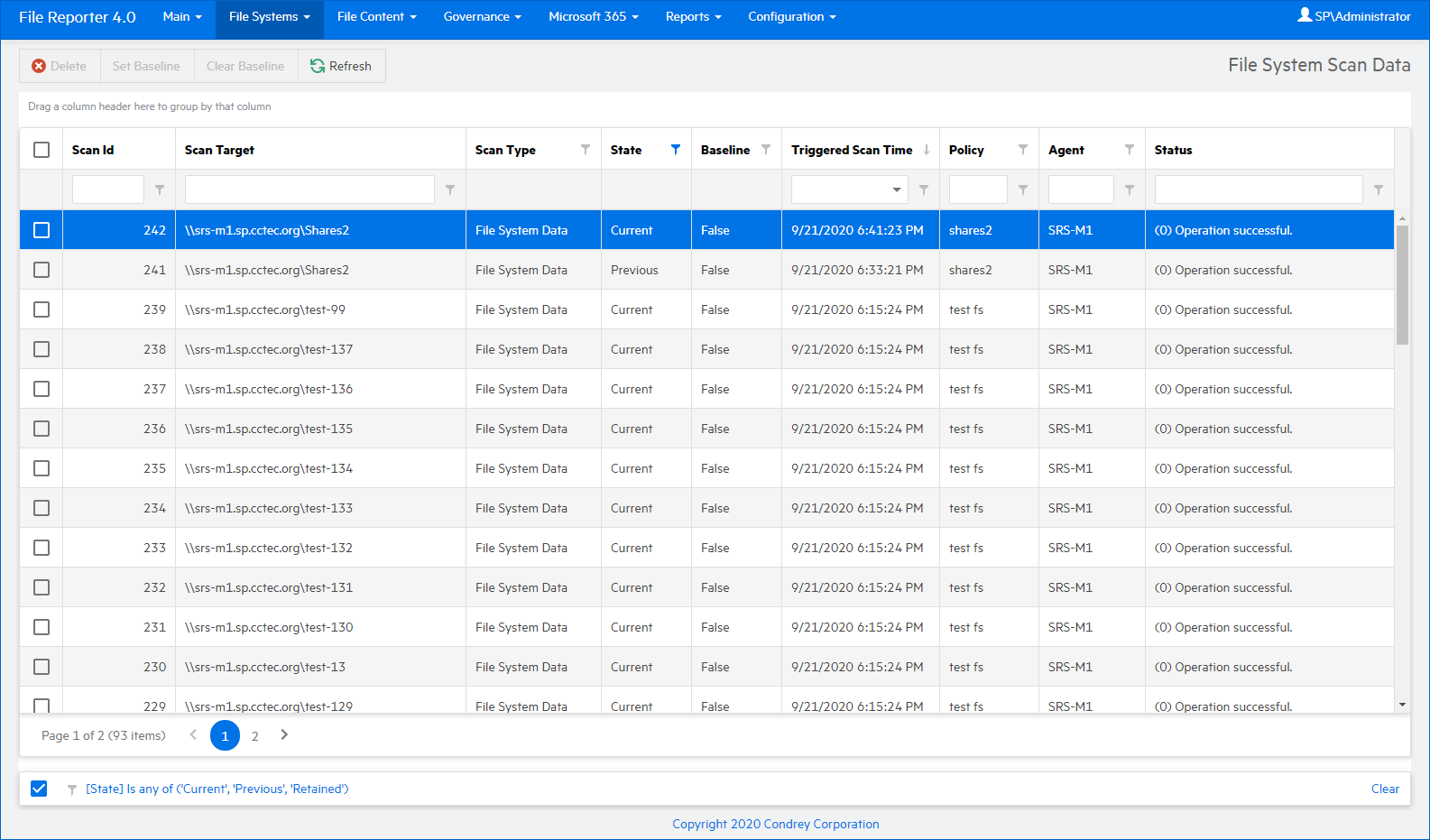The width and height of the screenshot is (1430, 840).
Task: Go to page 2 of results
Action: (x=255, y=736)
